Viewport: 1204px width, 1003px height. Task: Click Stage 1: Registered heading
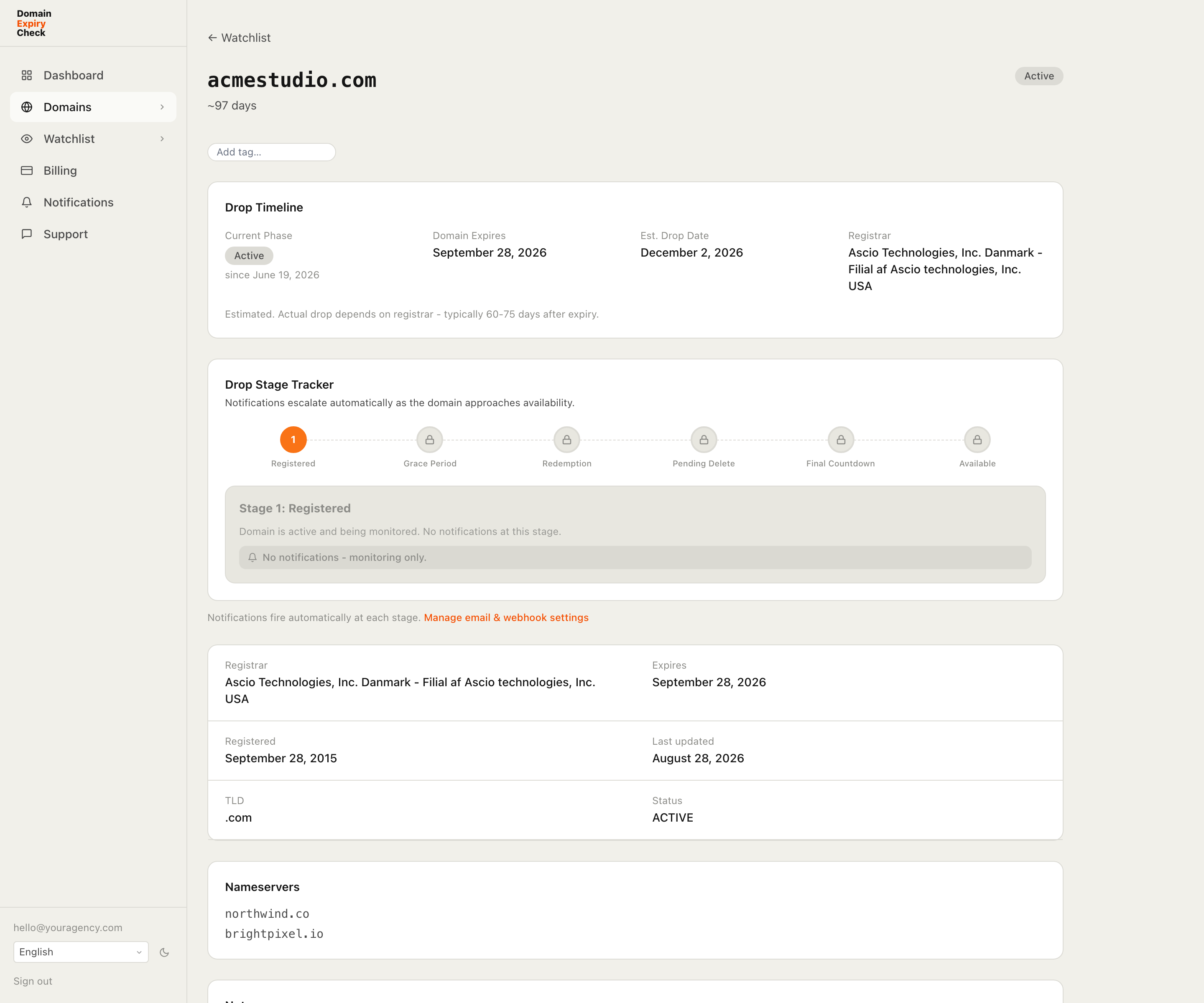tap(295, 508)
